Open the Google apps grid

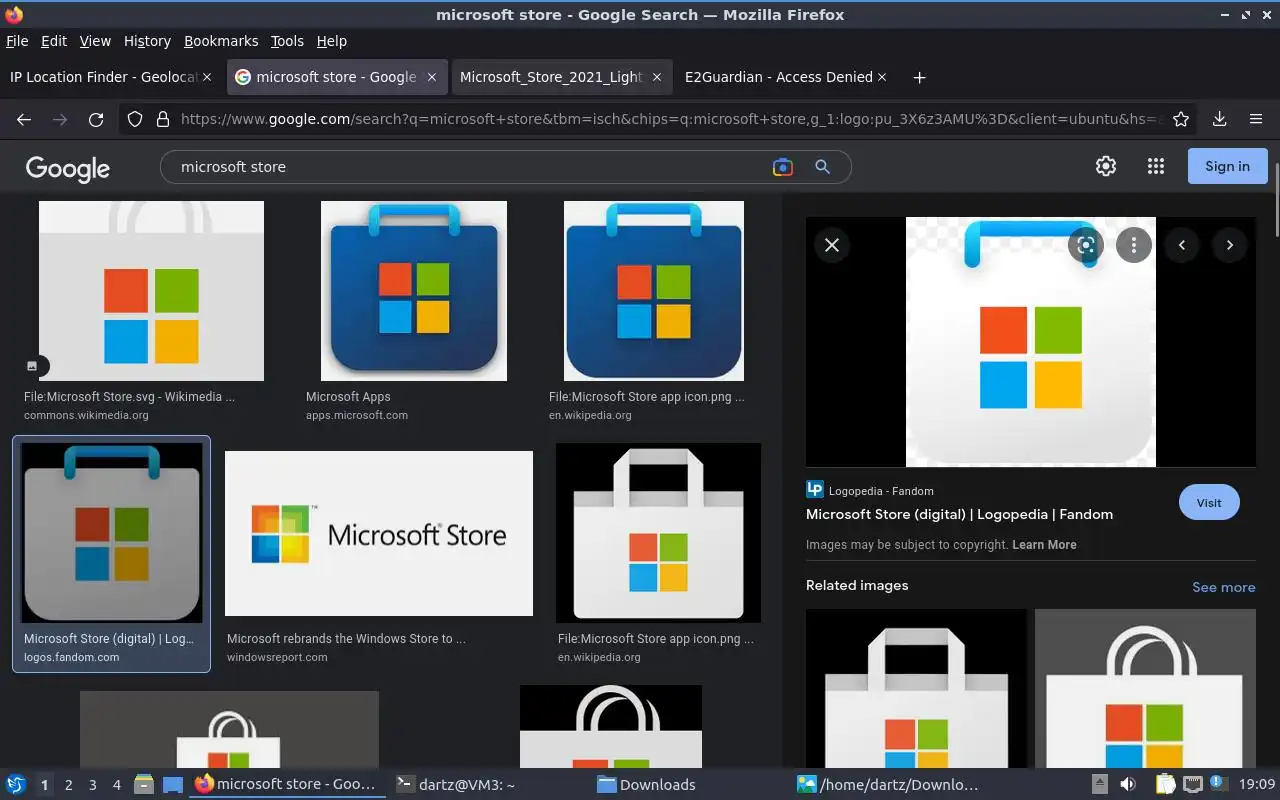tap(1156, 166)
